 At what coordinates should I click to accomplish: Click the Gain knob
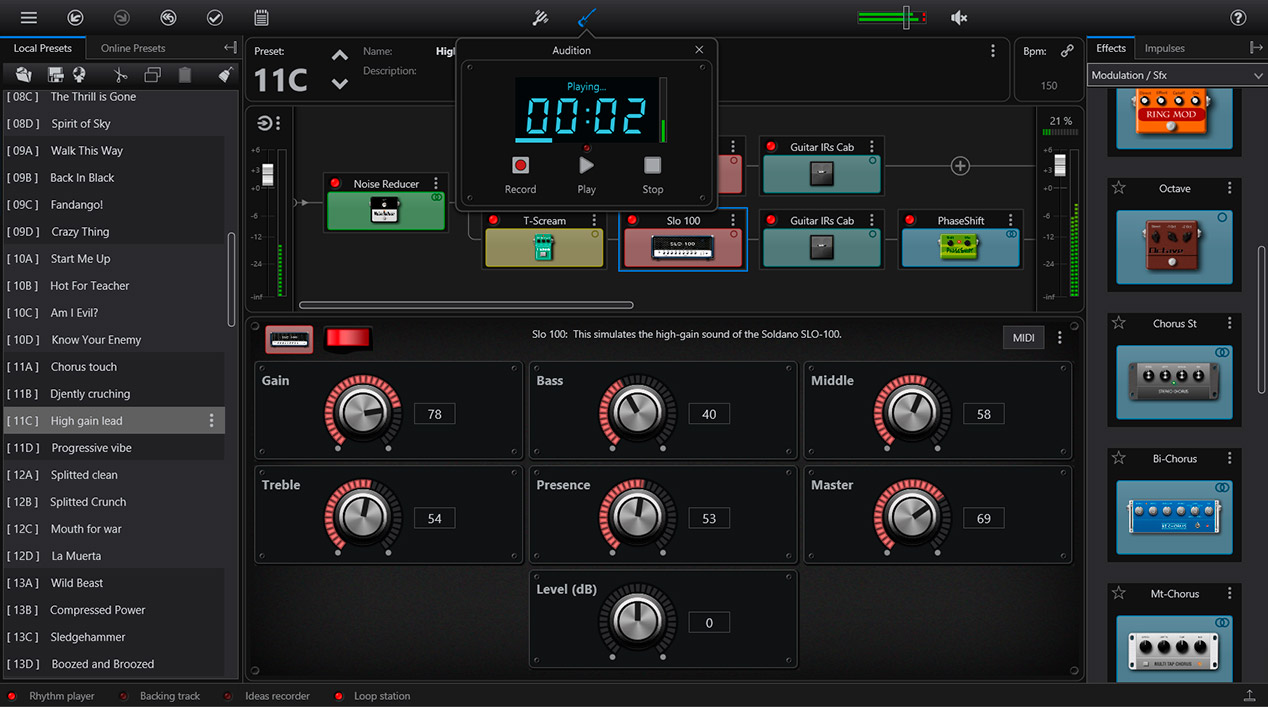361,413
